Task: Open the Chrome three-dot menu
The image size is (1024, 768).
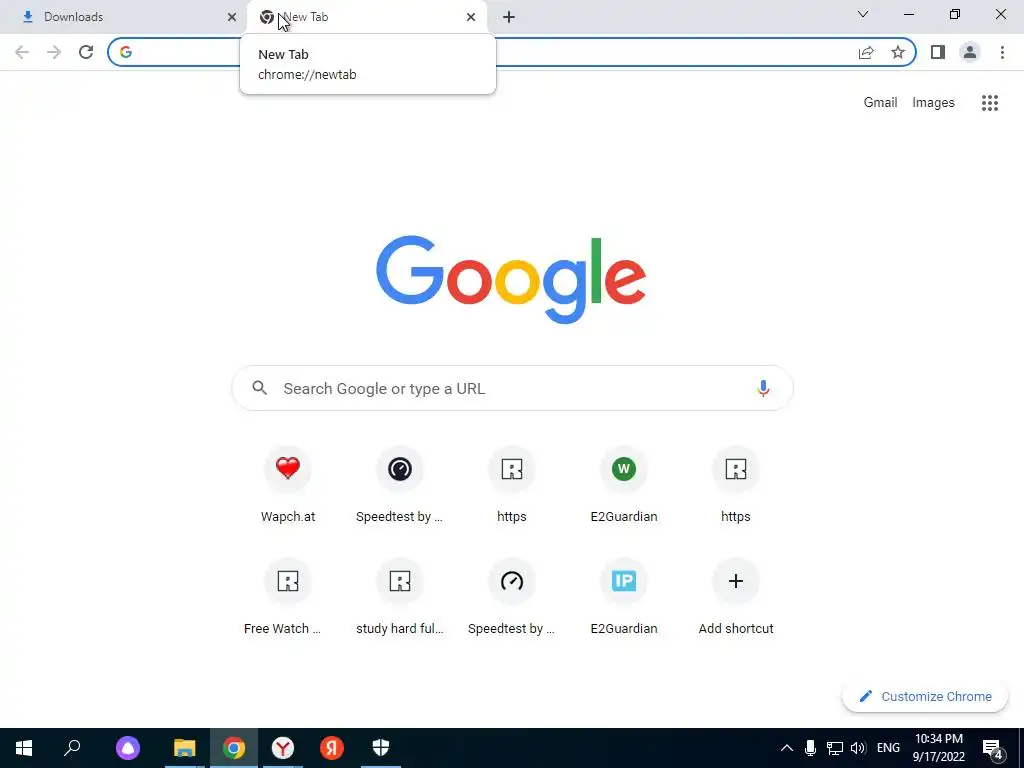Action: click(1002, 52)
